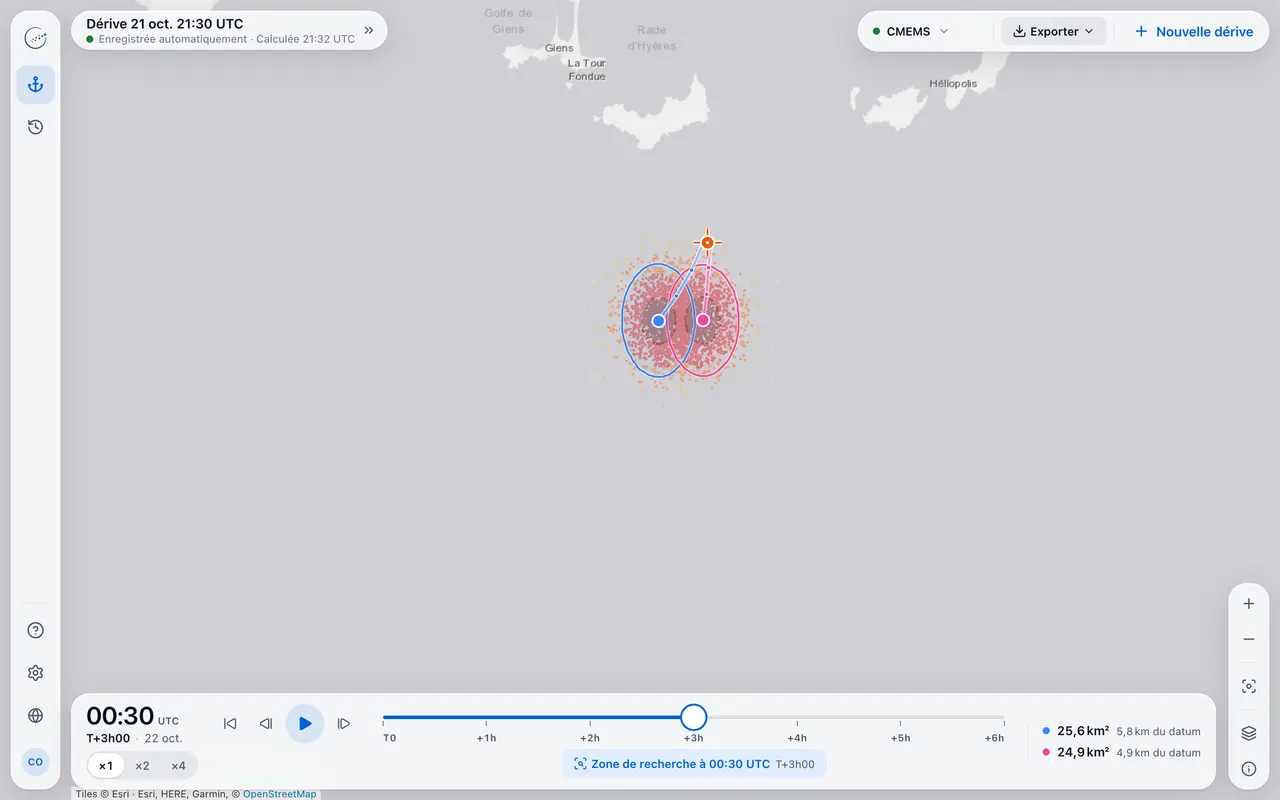The width and height of the screenshot is (1280, 800).
Task: Click Zone de recherche à 00:30 UTC button
Action: (694, 764)
